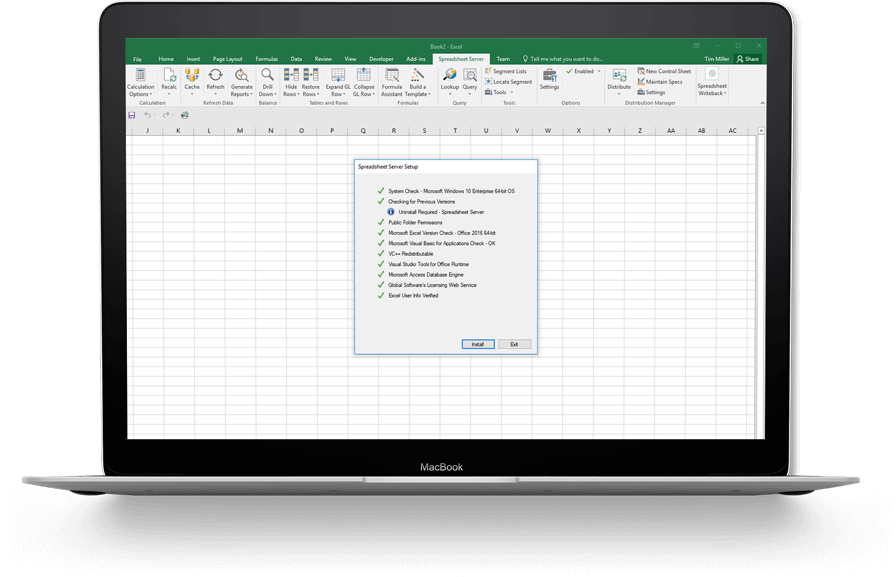Click the Distribute icon
Viewport: 896px width, 577px height.
point(619,81)
